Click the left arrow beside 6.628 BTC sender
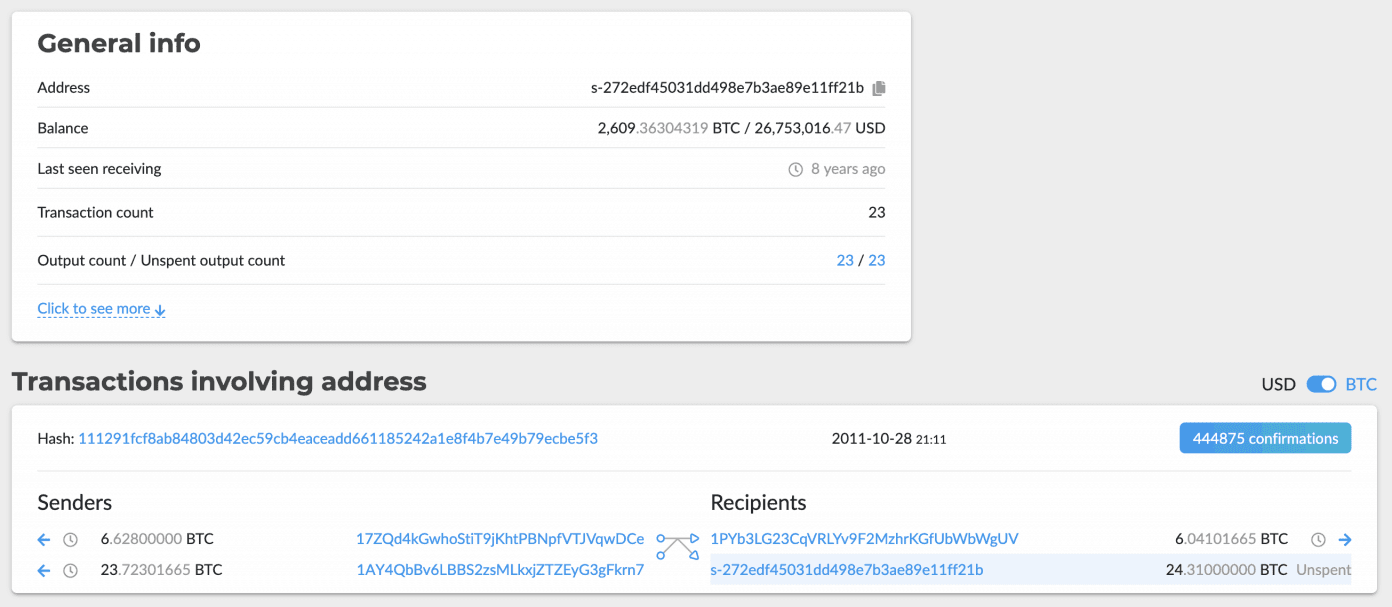The height and width of the screenshot is (607, 1392). pos(44,540)
